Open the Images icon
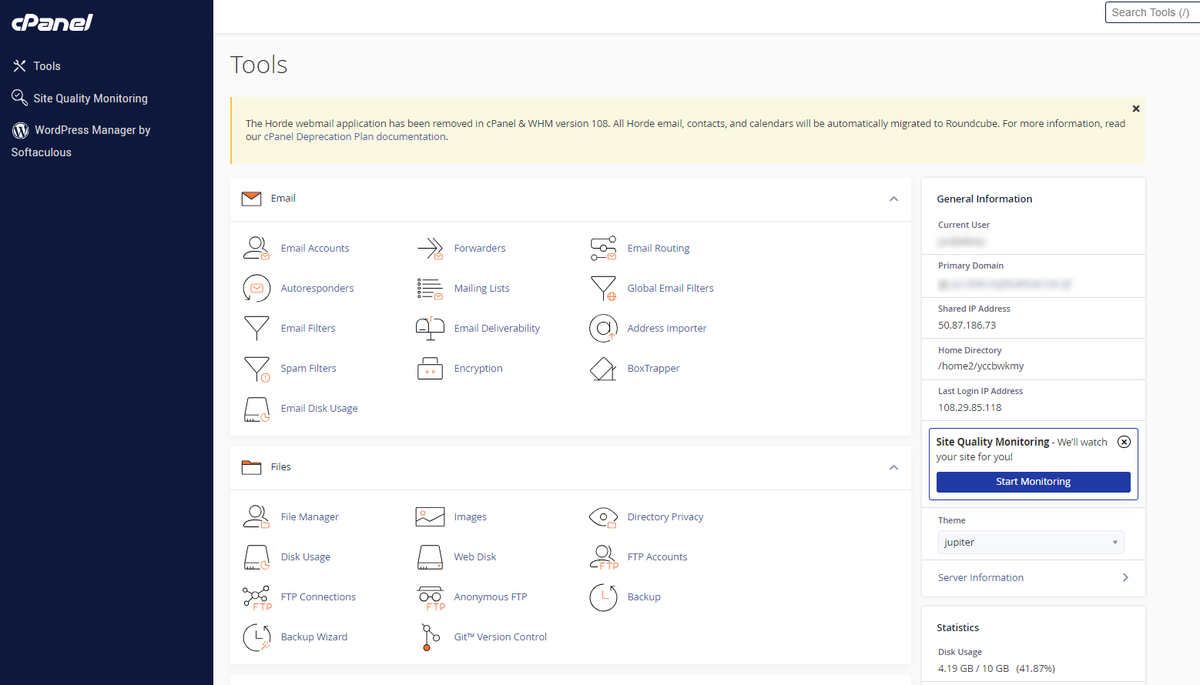Screen dimensions: 1200x685 pyautogui.click(x=430, y=517)
